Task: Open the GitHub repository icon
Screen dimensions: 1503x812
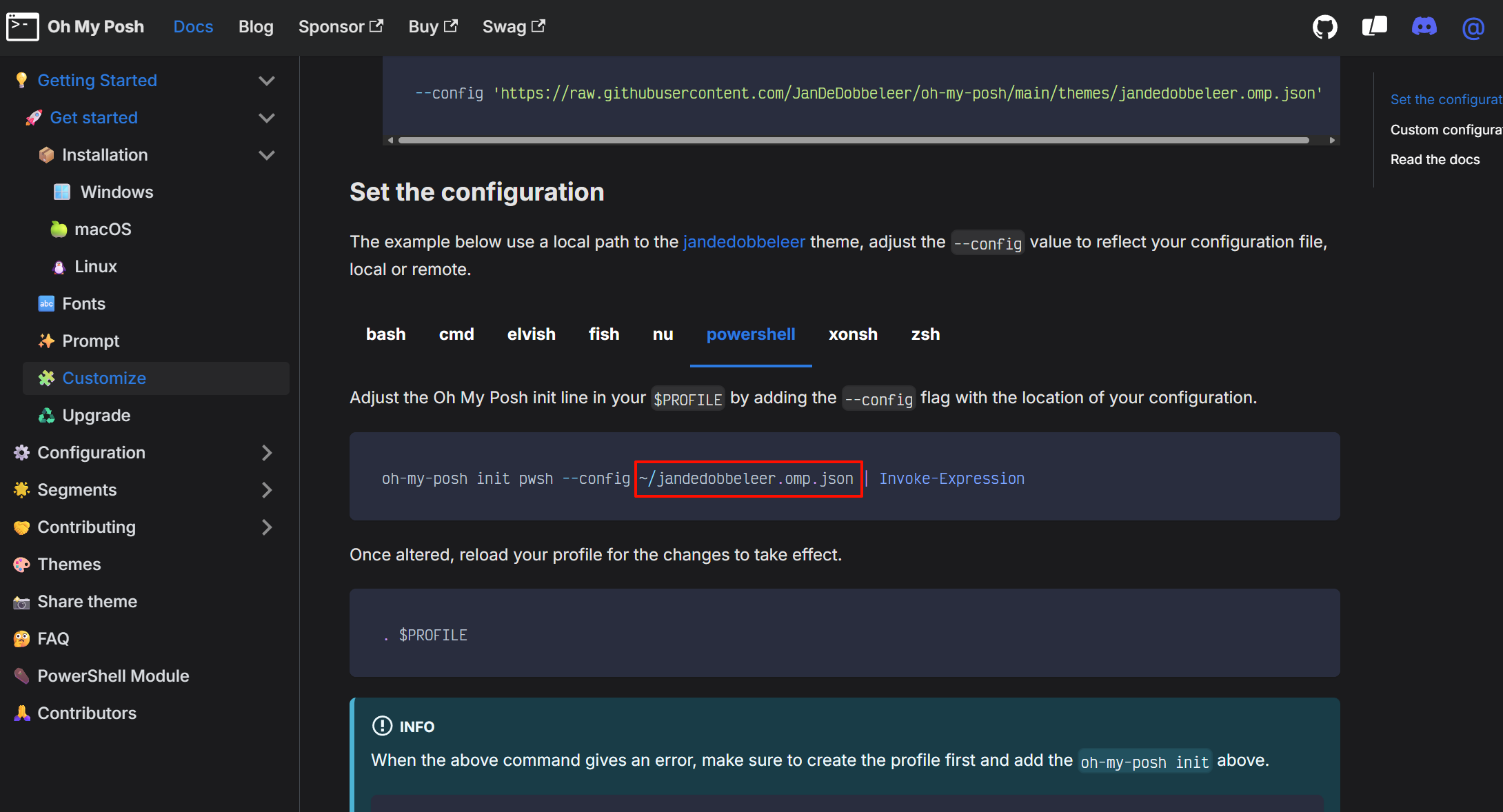Action: coord(1324,27)
